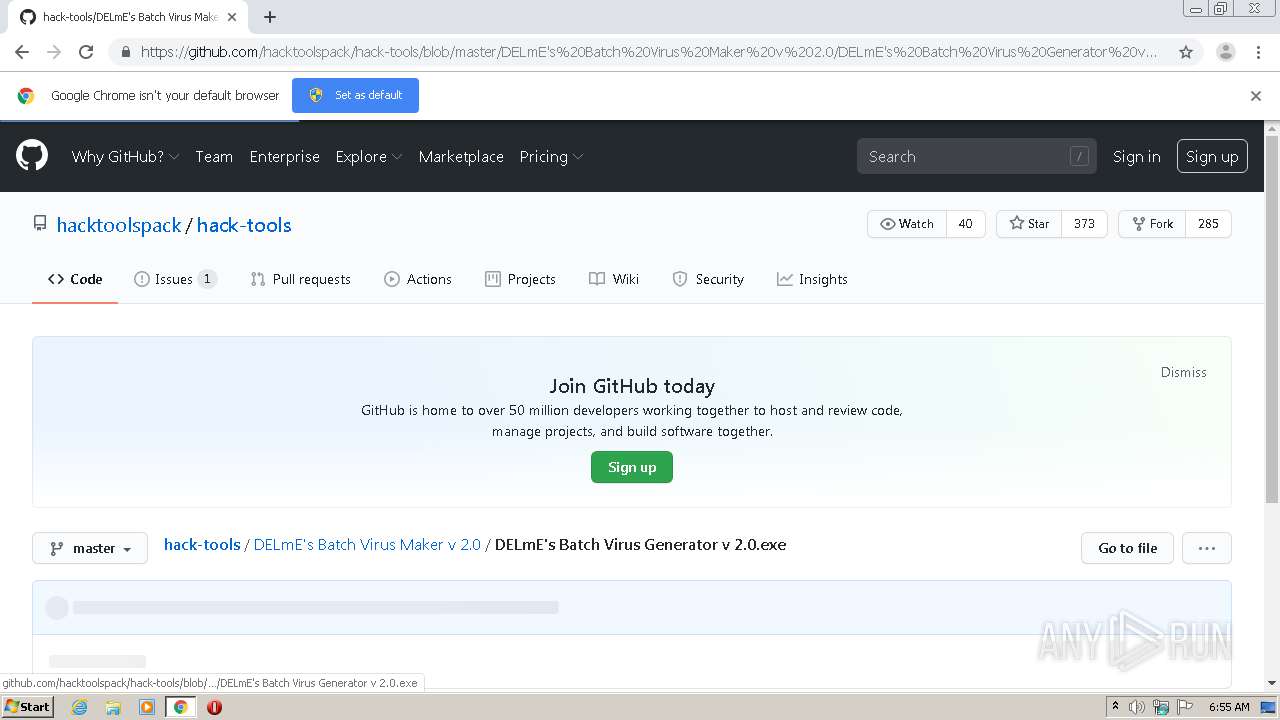
Task: Open a new browser tab
Action: (270, 17)
